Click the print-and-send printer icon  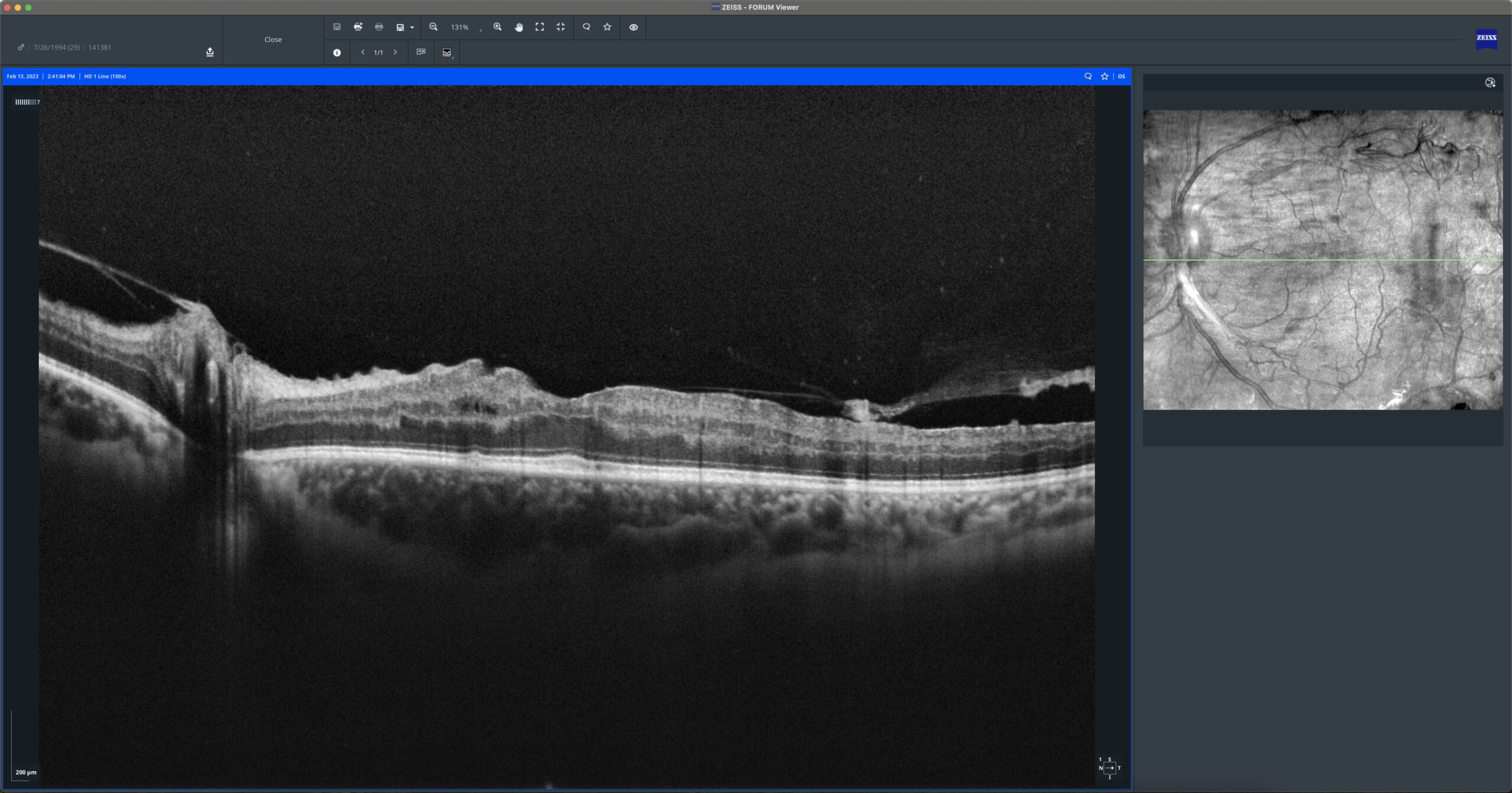pos(358,27)
